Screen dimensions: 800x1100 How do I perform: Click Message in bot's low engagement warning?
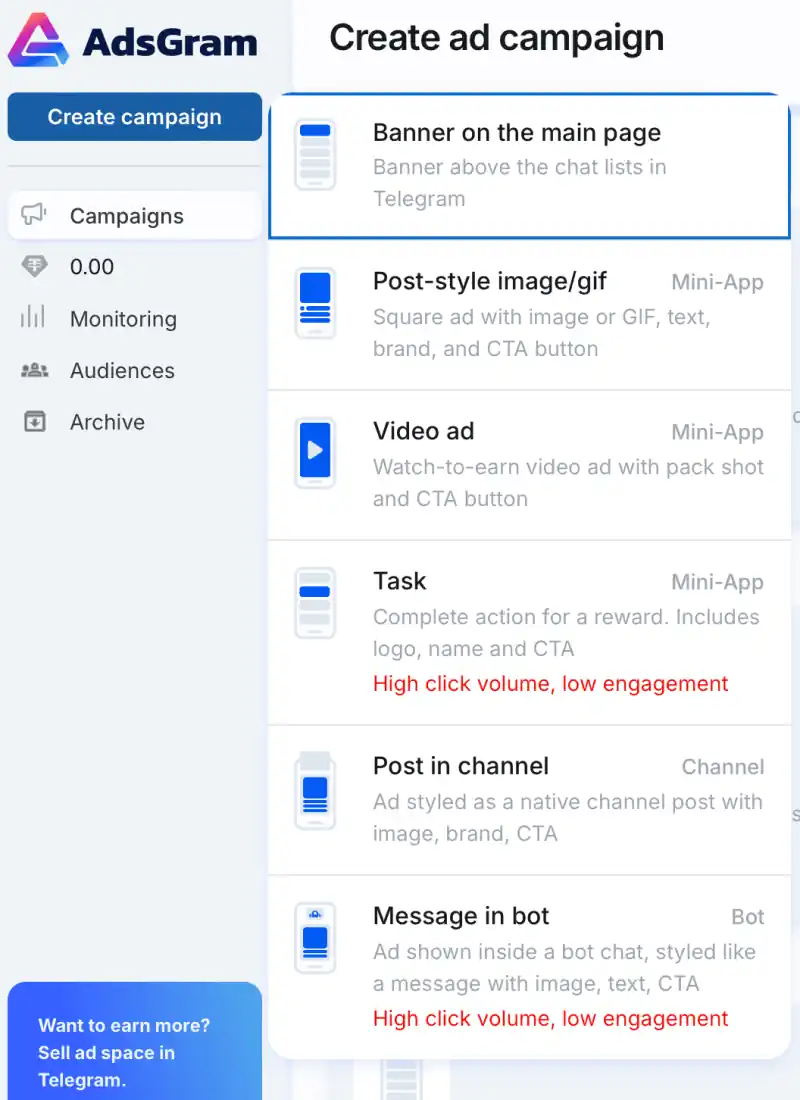click(x=550, y=1018)
